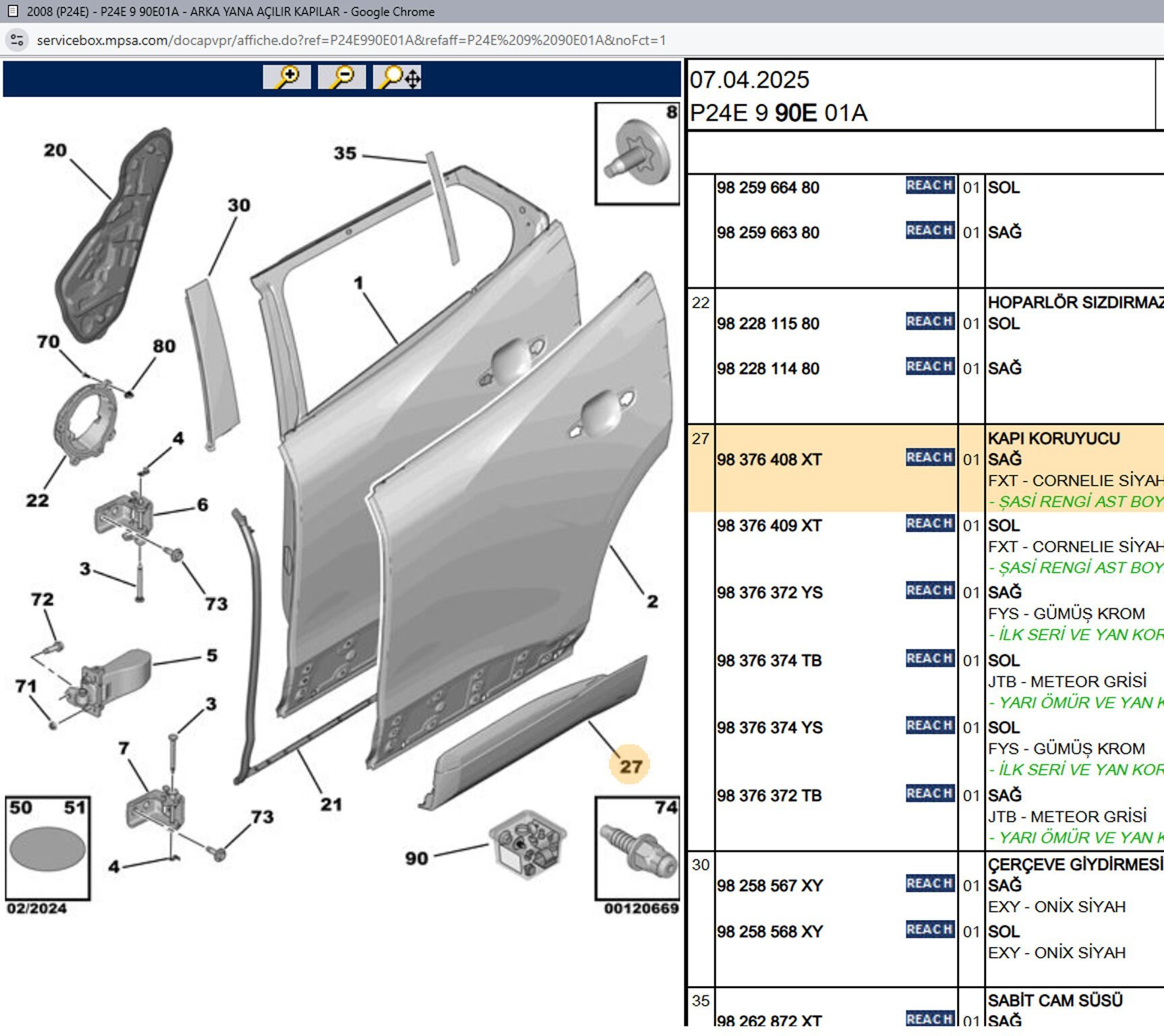Screen dimensions: 1164x1036
Task: Click part number 98 376 374 TB
Action: tap(769, 661)
